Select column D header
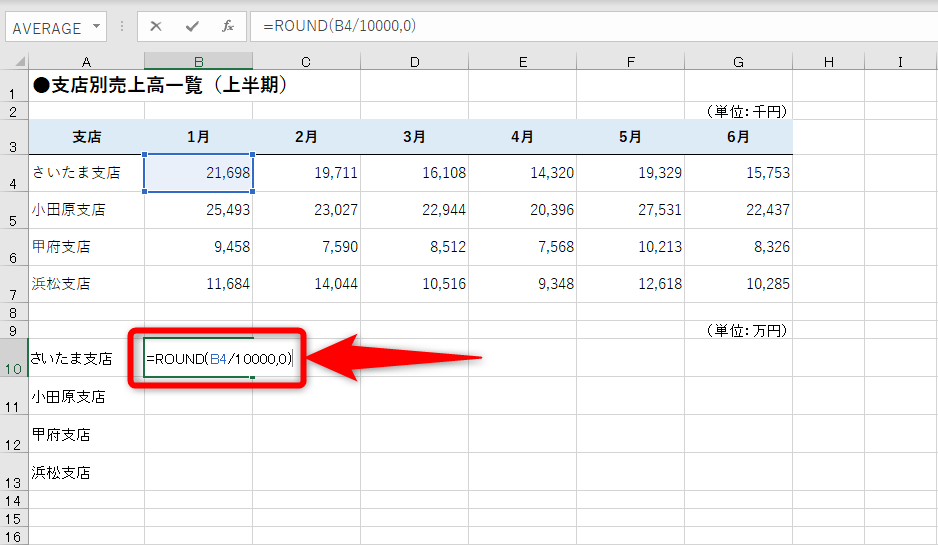 click(415, 62)
